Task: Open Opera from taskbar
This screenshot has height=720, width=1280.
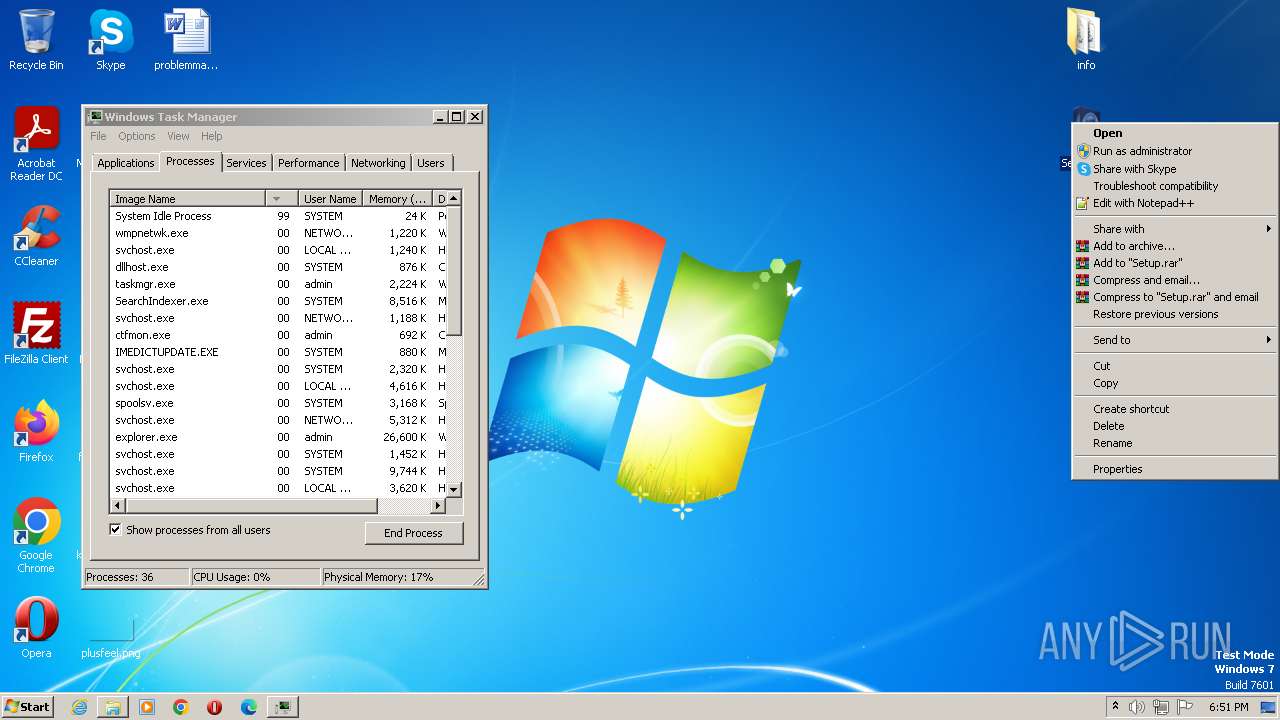Action: point(215,707)
